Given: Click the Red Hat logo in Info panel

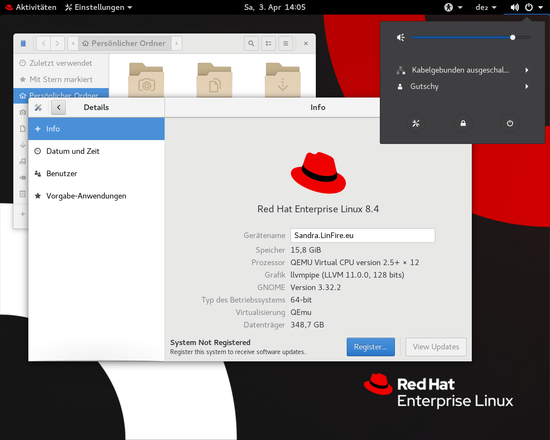Looking at the screenshot, I should click(x=318, y=173).
